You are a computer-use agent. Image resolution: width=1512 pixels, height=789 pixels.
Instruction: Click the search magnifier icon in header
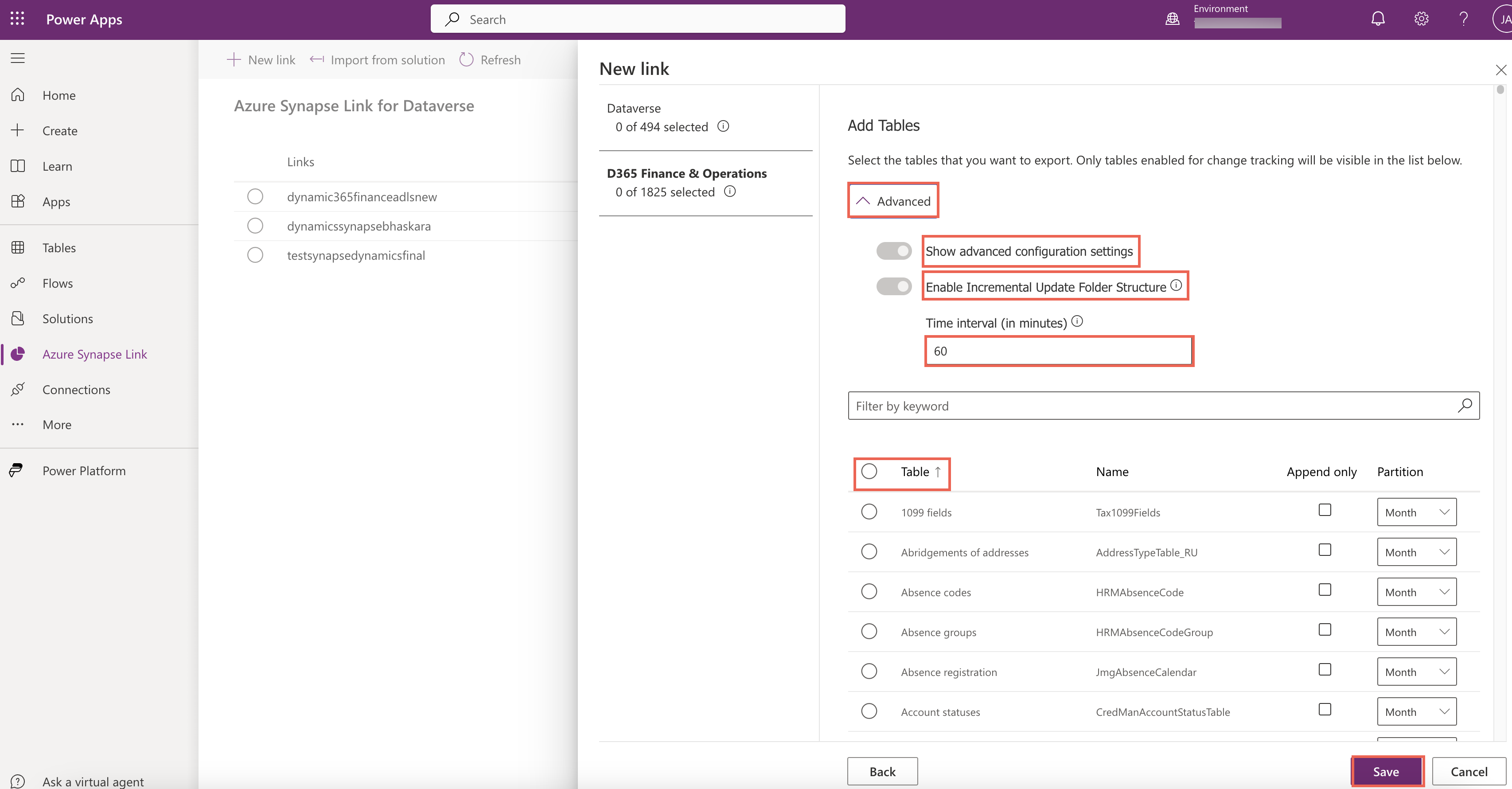coord(452,20)
